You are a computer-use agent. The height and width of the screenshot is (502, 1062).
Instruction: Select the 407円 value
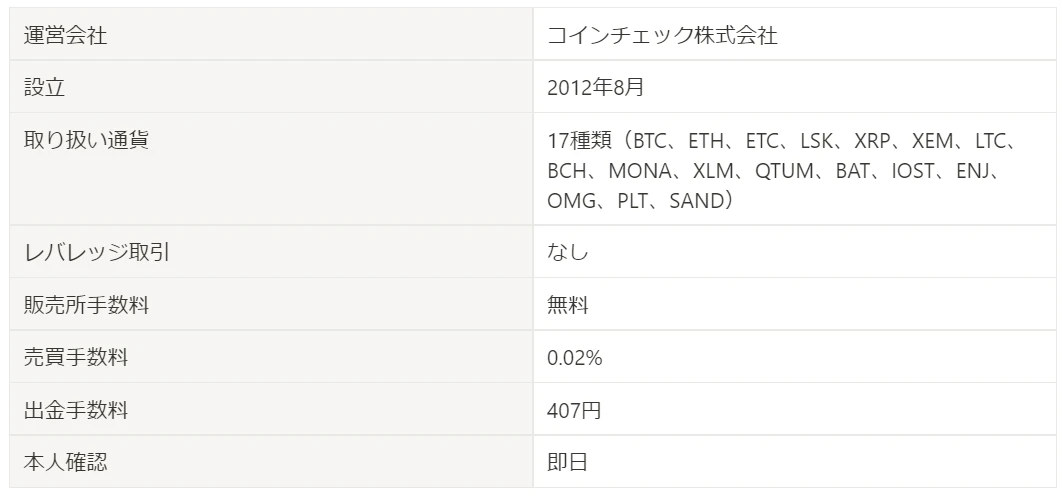[x=574, y=410]
